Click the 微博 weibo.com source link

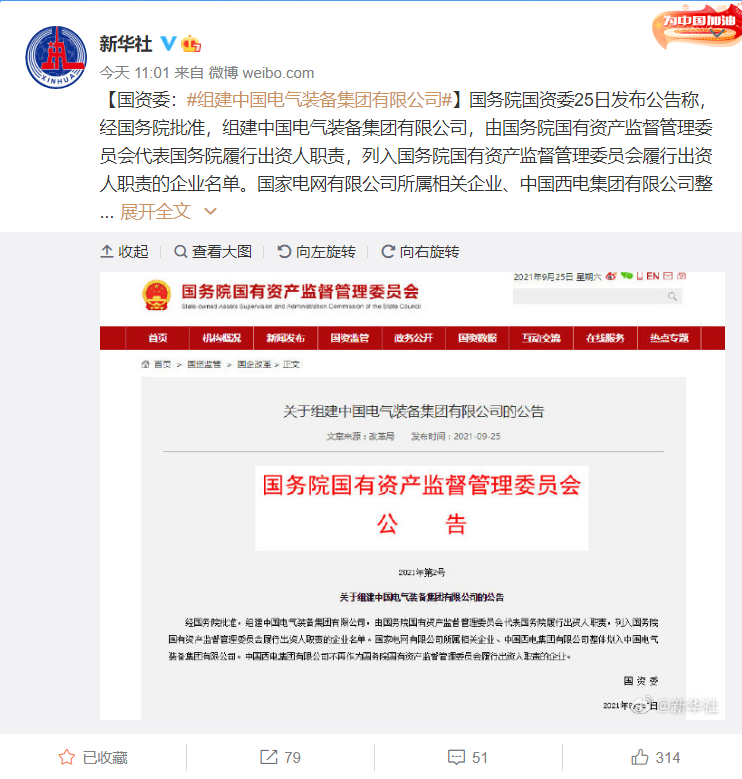pyautogui.click(x=261, y=73)
